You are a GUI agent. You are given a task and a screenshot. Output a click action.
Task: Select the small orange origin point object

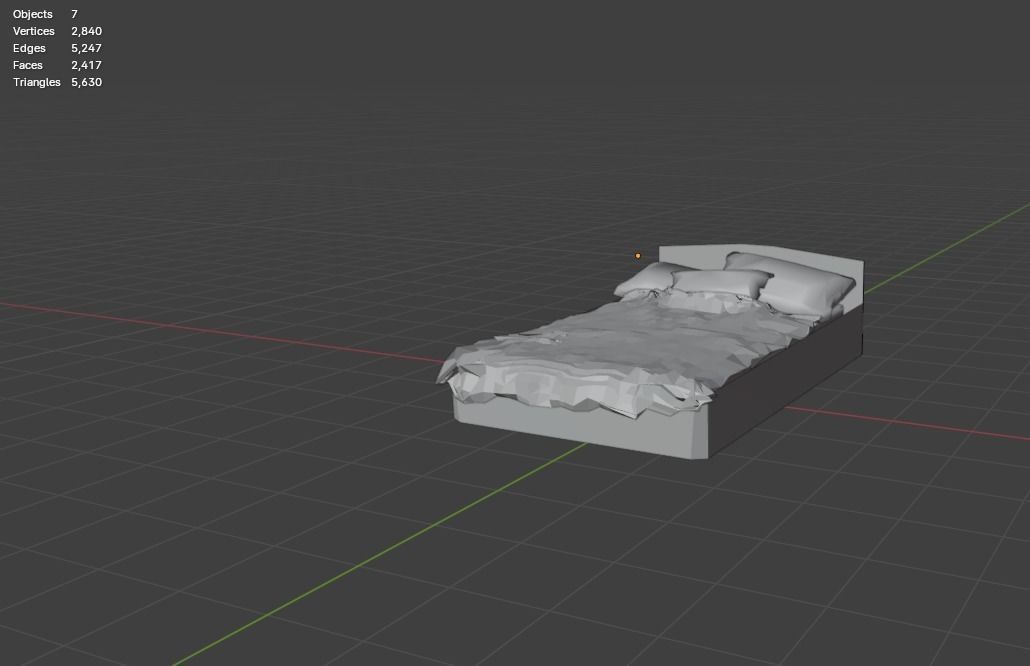pos(637,255)
